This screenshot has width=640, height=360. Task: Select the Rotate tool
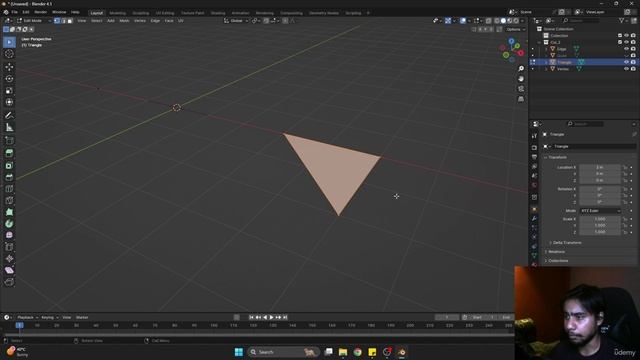click(x=9, y=78)
